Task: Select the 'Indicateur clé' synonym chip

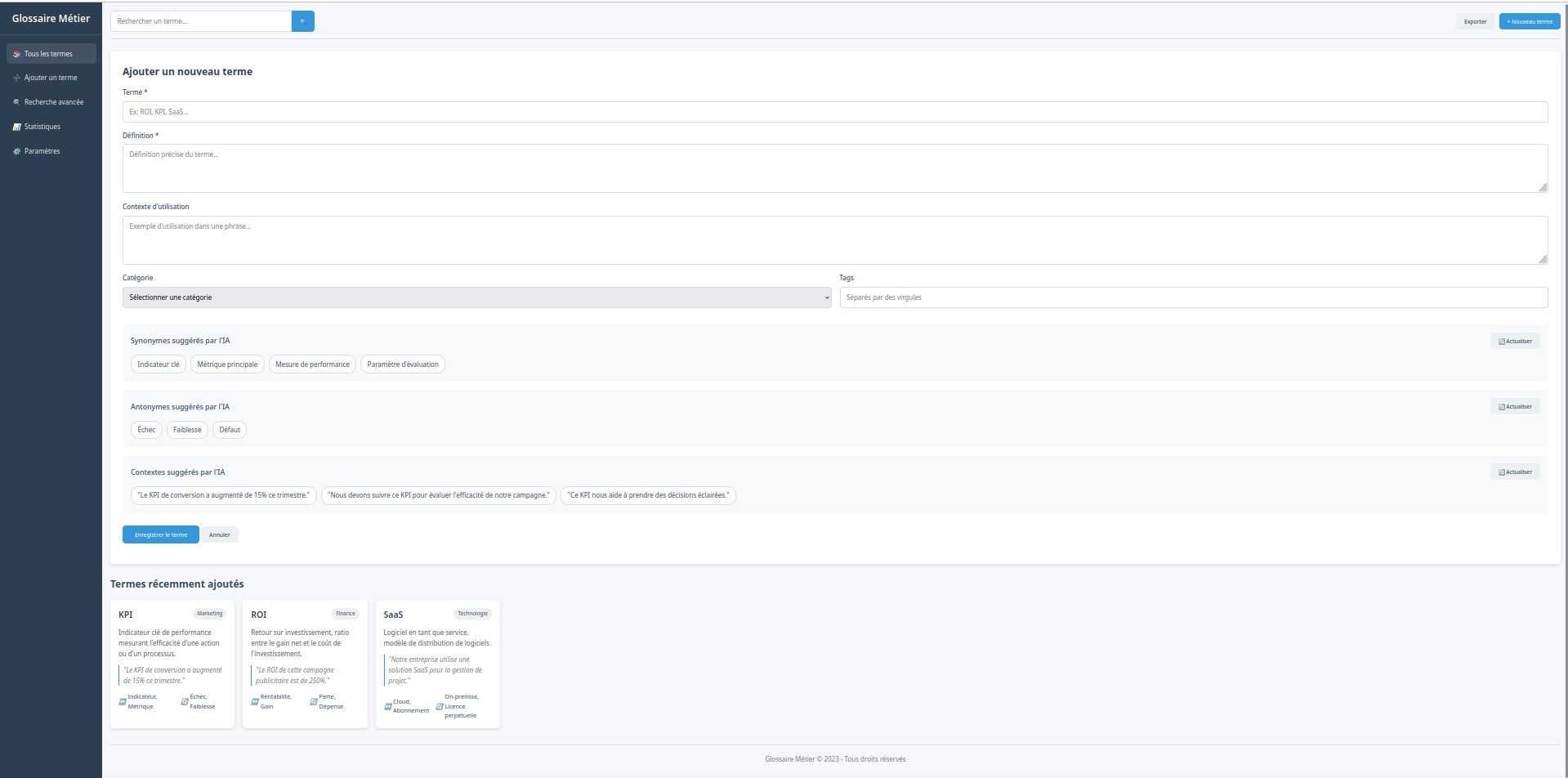Action: [x=158, y=364]
